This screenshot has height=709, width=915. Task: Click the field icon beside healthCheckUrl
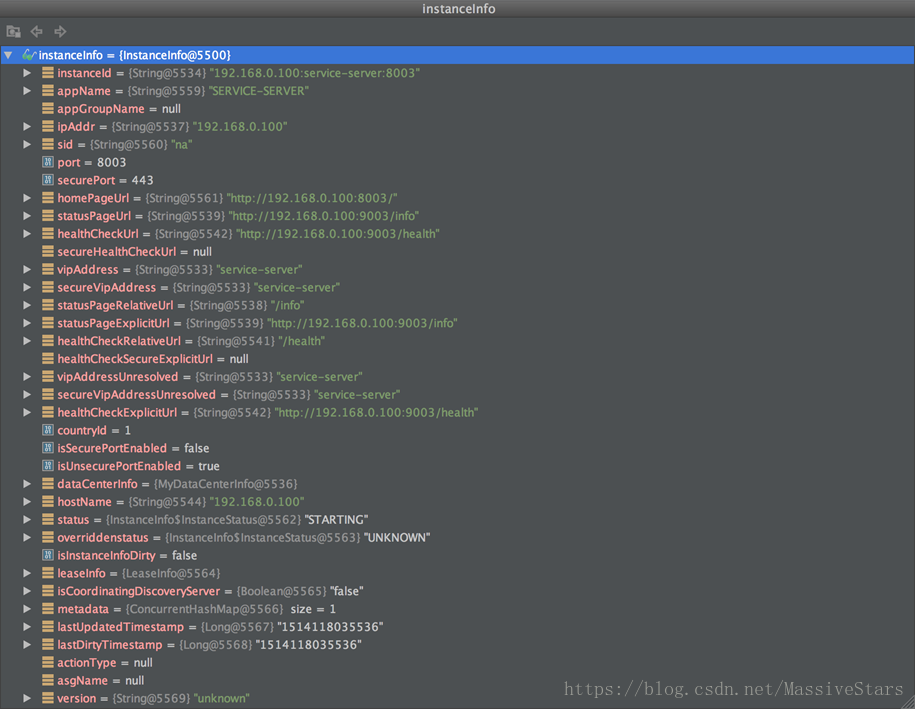48,234
